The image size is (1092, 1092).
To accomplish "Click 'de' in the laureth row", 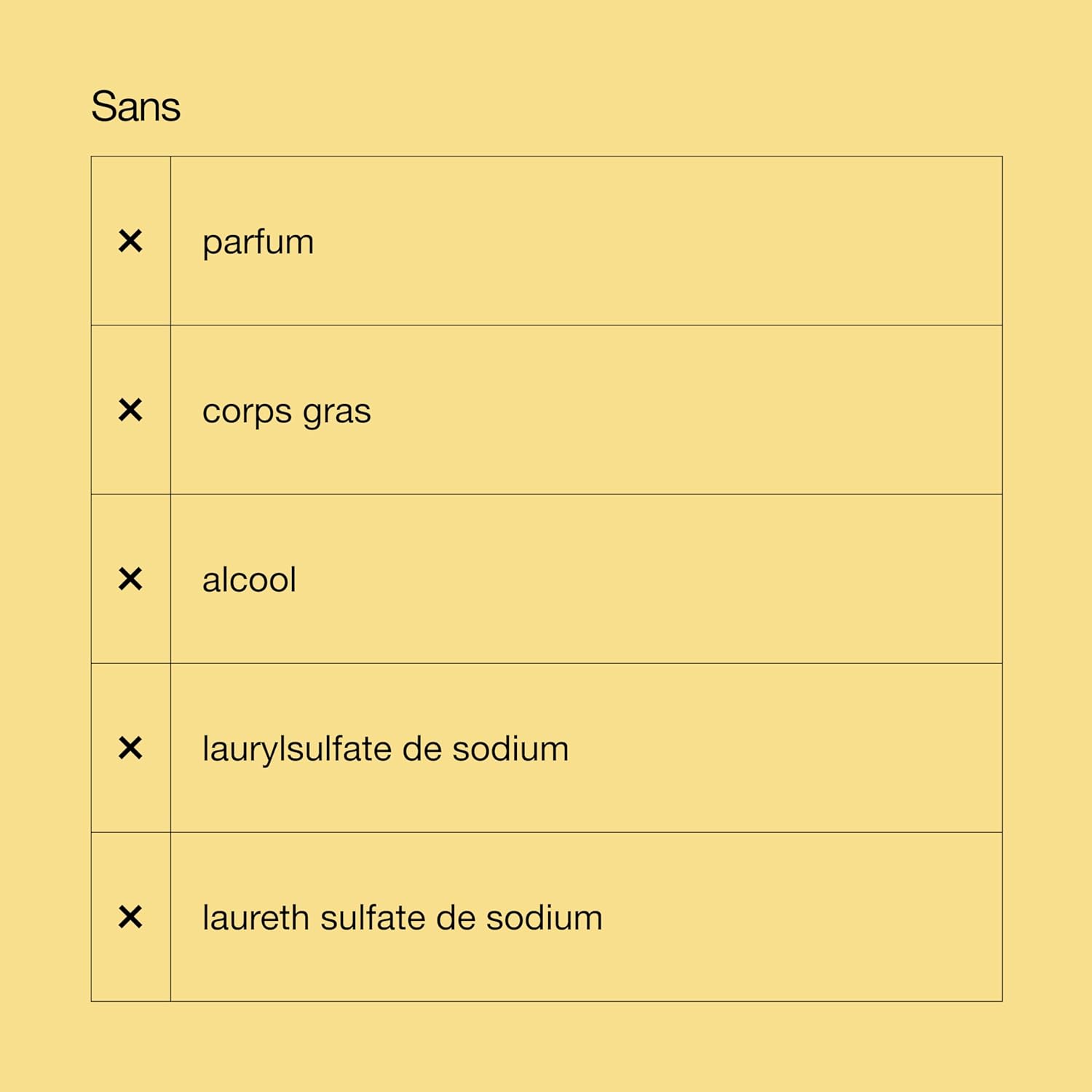I will click(x=456, y=918).
